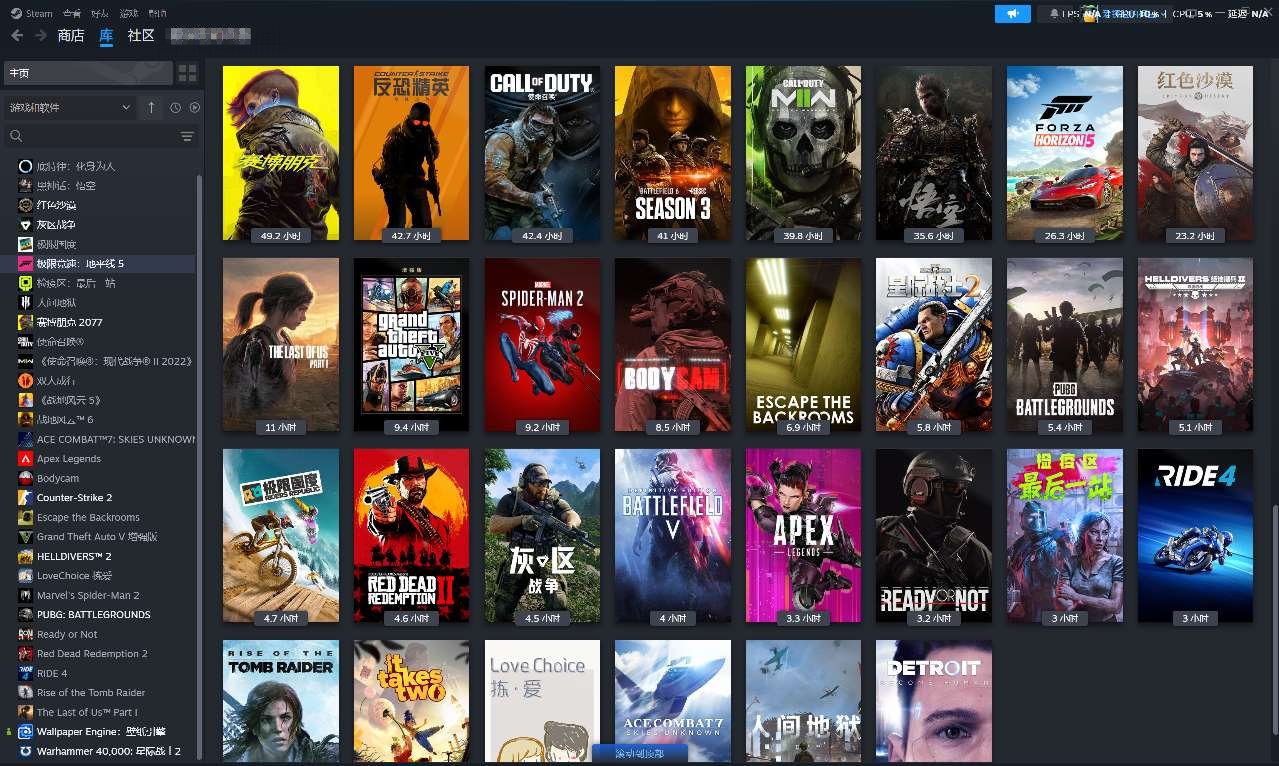This screenshot has height=766, width=1279.
Task: Click the RIDE 4 sidebar icon
Action: click(26, 673)
